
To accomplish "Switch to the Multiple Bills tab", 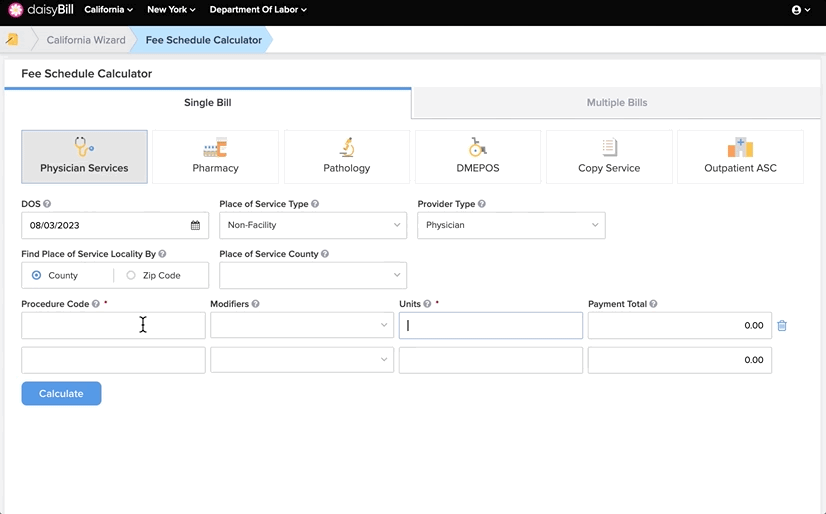I will coord(617,103).
